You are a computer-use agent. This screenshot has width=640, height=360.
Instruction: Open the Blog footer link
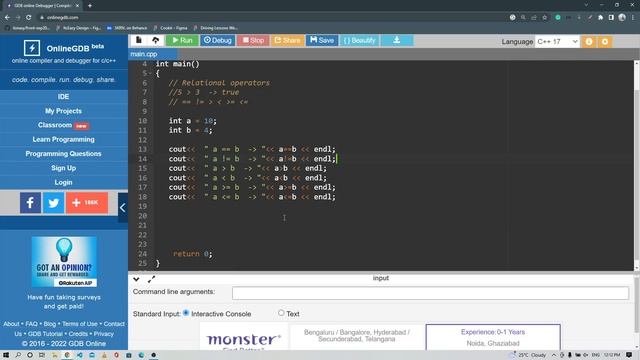click(x=49, y=324)
